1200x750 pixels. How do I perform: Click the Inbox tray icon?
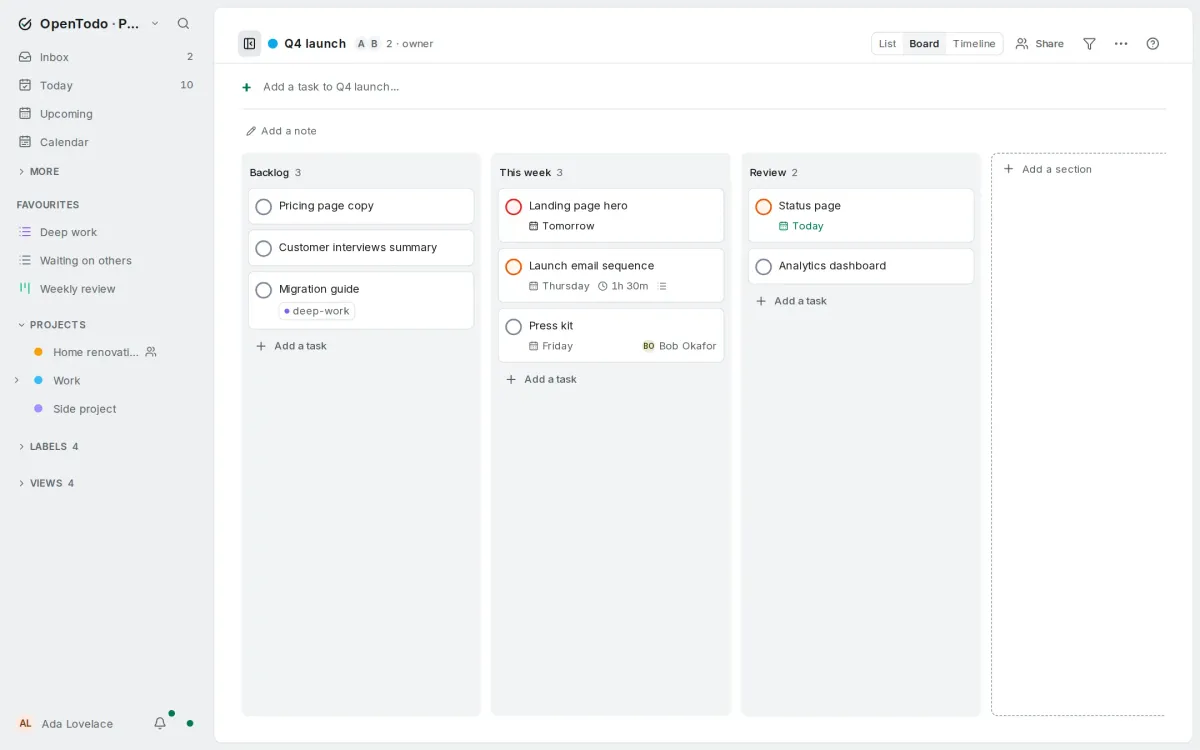tap(25, 57)
